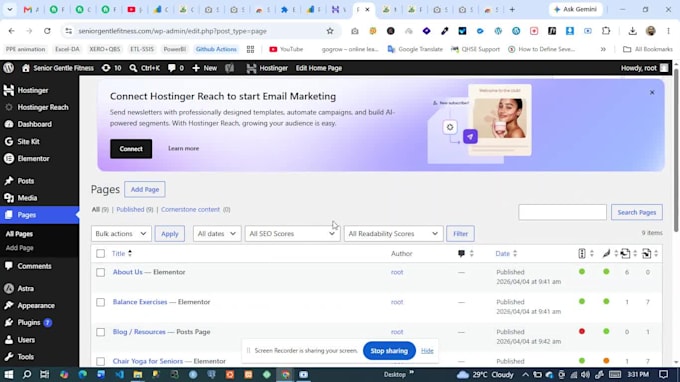Visit site via Senior Gentle Fitness link
680x382 pixels.
click(58, 68)
